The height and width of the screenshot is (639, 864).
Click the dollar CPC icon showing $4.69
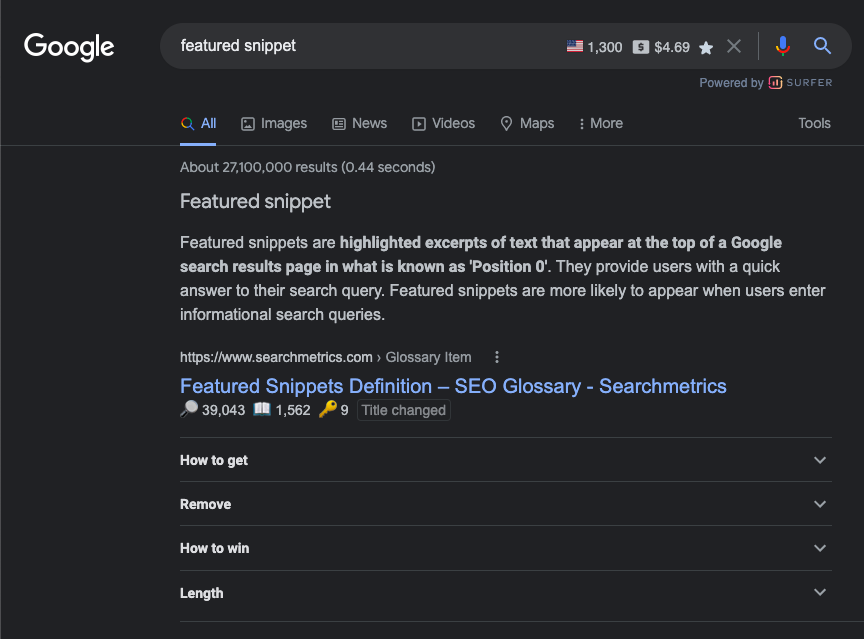tap(640, 46)
